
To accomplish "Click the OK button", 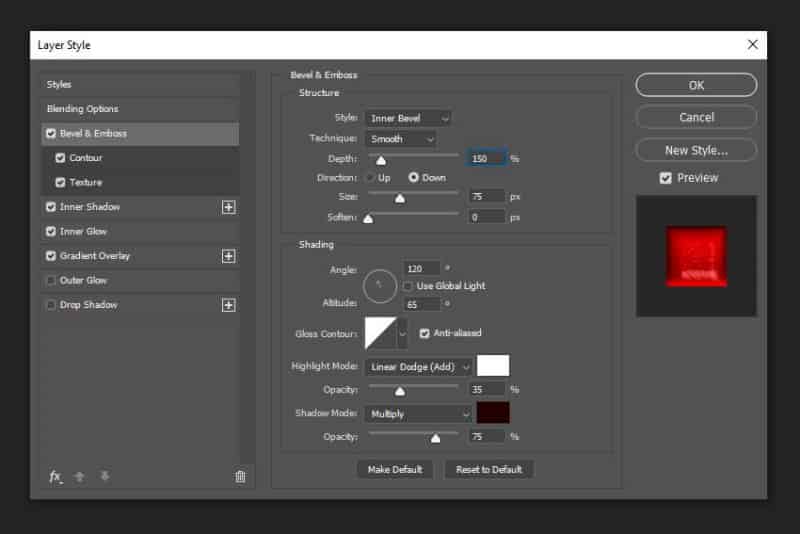I will 696,85.
